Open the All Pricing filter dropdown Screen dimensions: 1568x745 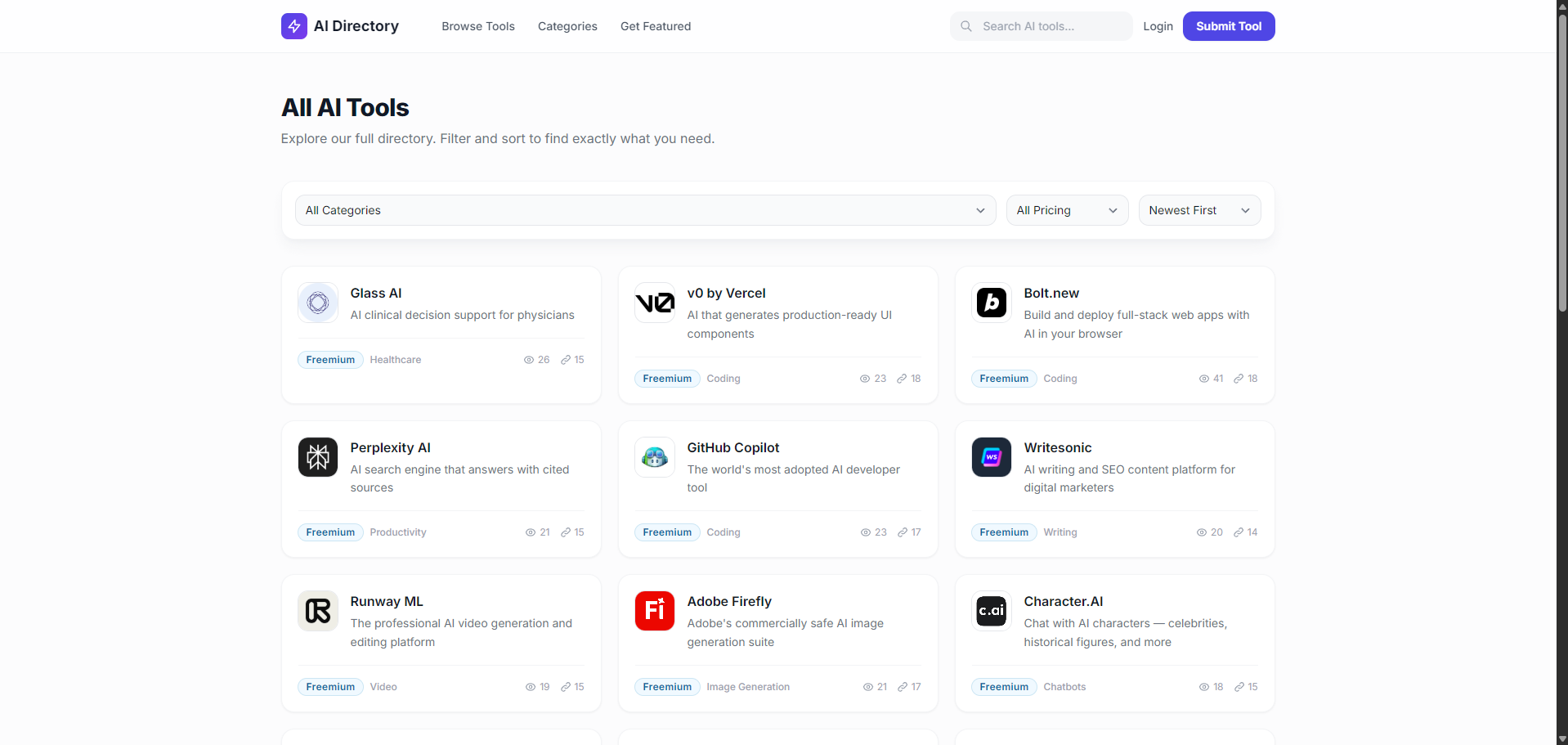coord(1067,210)
